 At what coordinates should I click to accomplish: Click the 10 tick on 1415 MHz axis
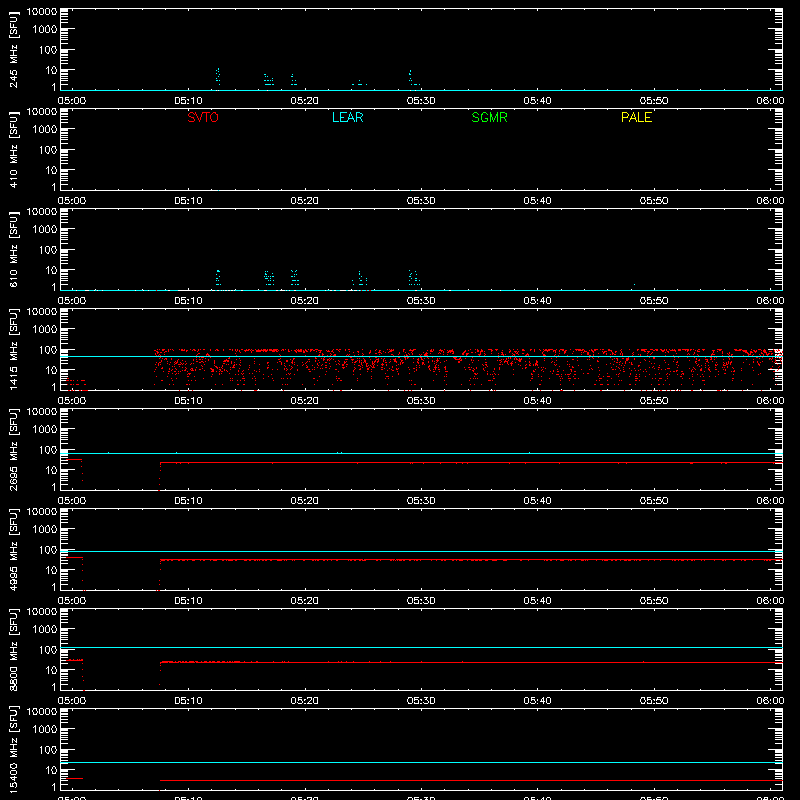[51, 370]
